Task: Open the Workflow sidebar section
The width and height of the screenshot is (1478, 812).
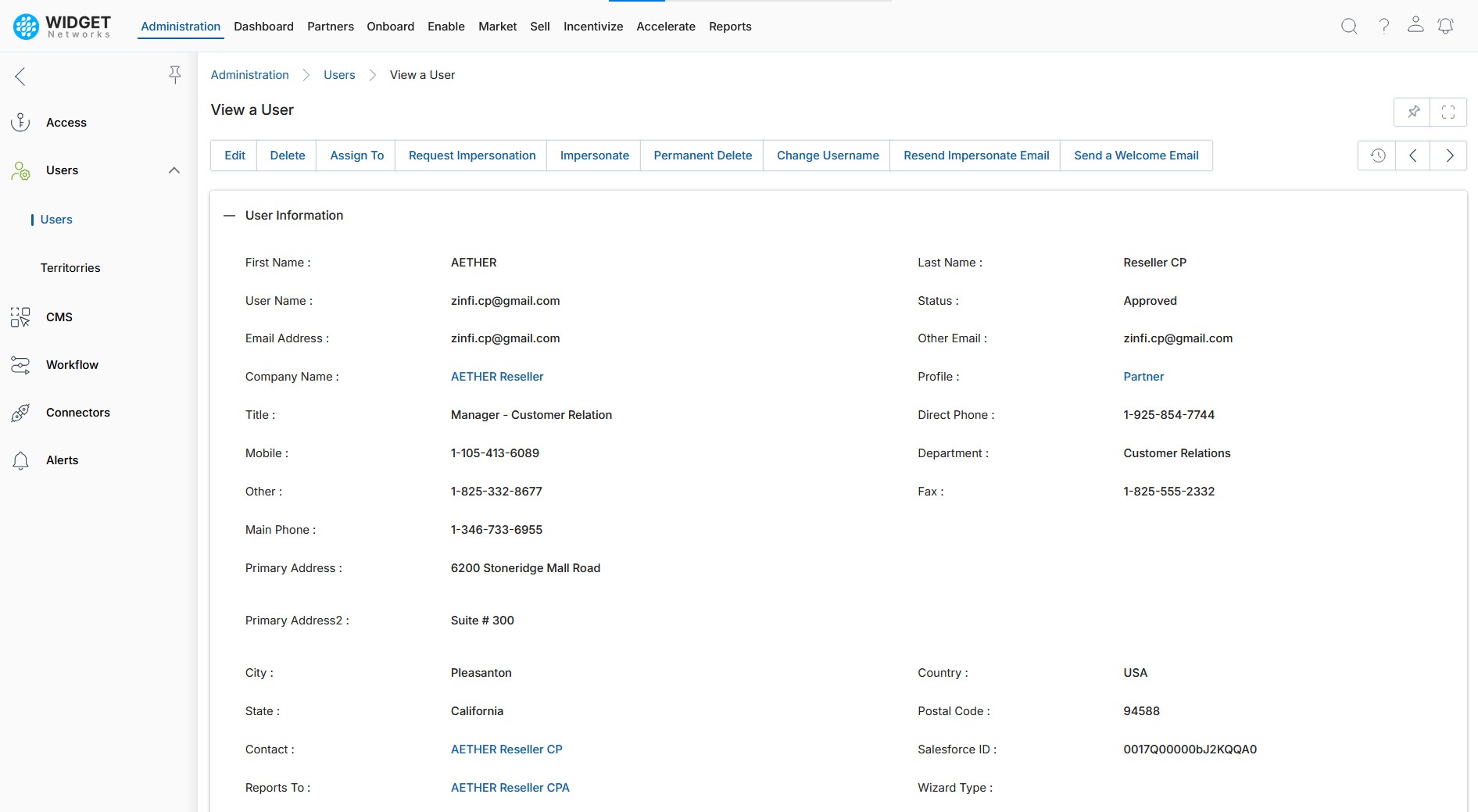Action: pos(72,365)
